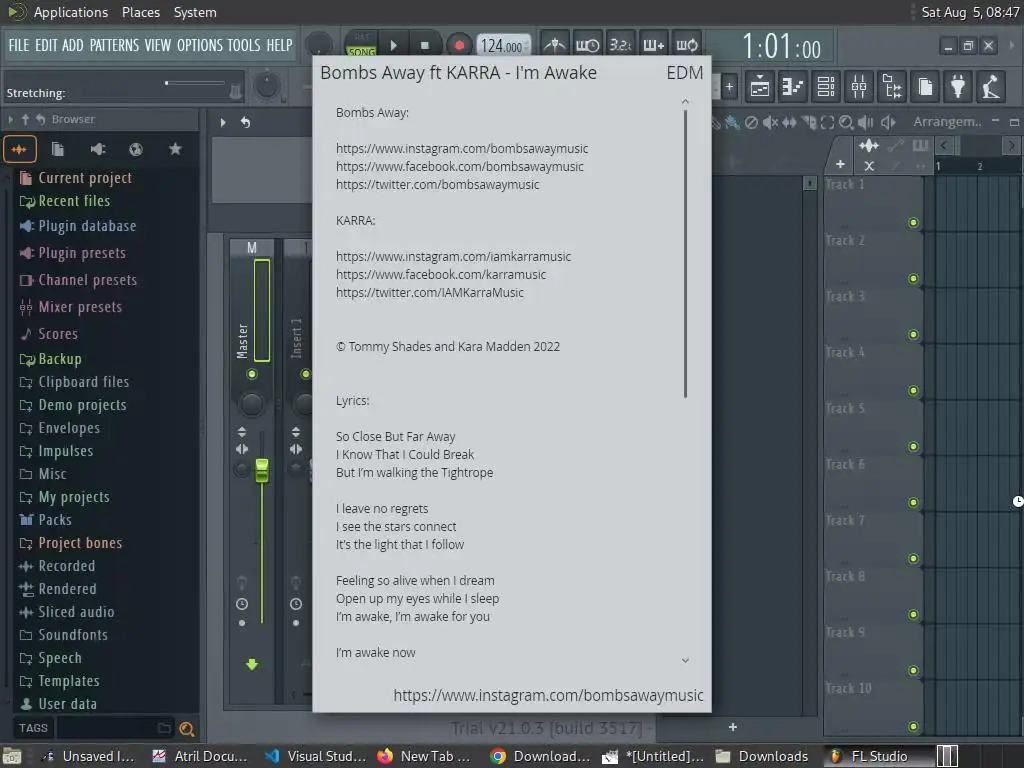This screenshot has width=1024, height=768.
Task: Mute the Master mixer channel
Action: [251, 374]
